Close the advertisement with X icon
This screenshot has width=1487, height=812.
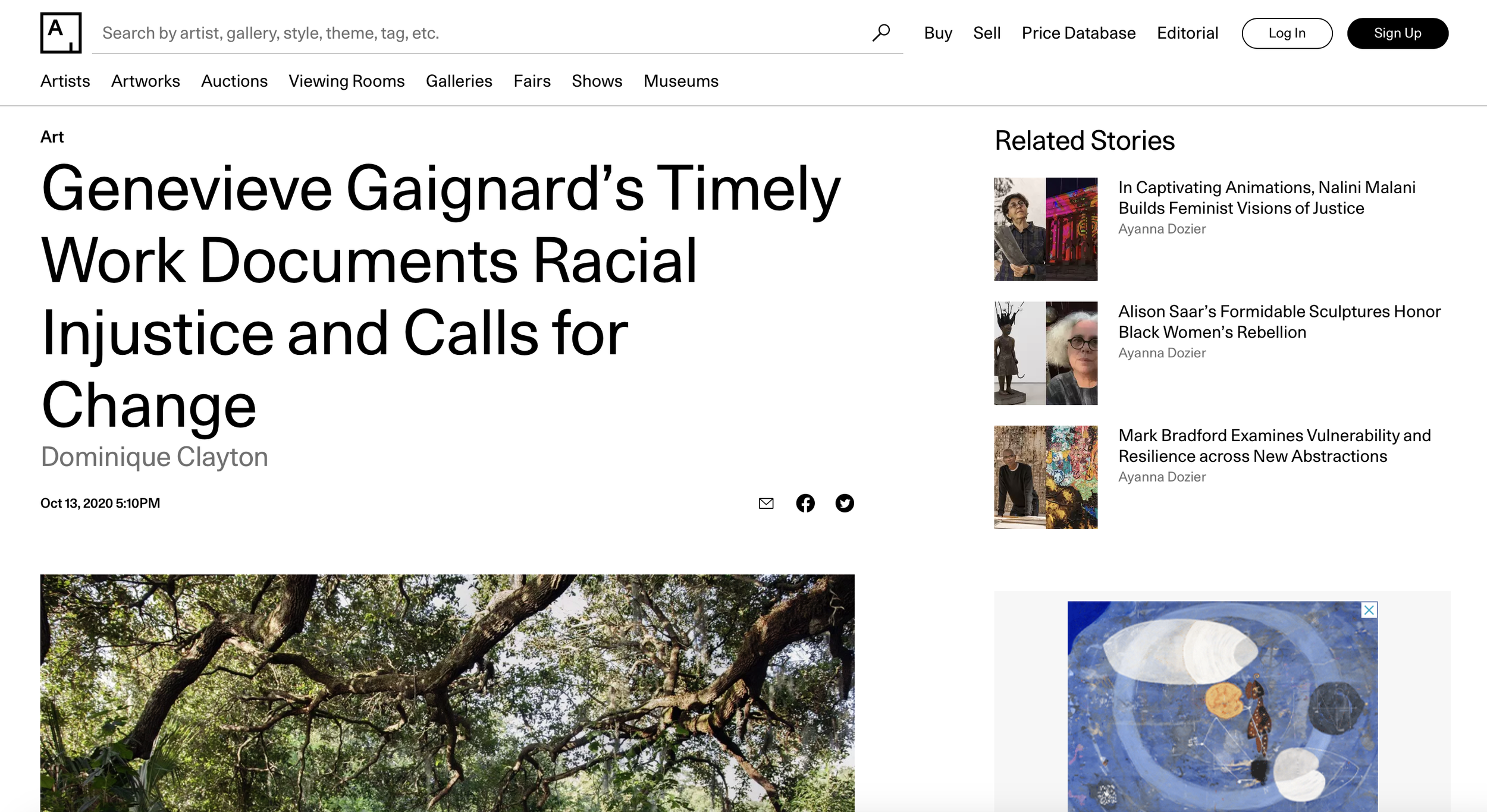(x=1369, y=610)
